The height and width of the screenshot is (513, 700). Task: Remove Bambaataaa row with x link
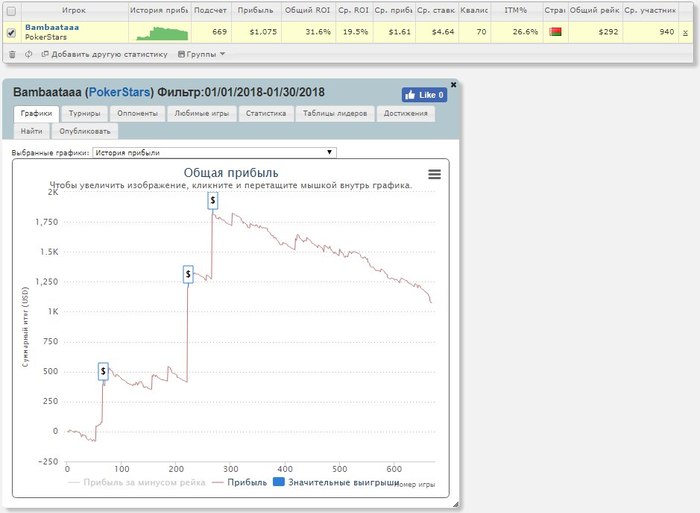(x=685, y=32)
